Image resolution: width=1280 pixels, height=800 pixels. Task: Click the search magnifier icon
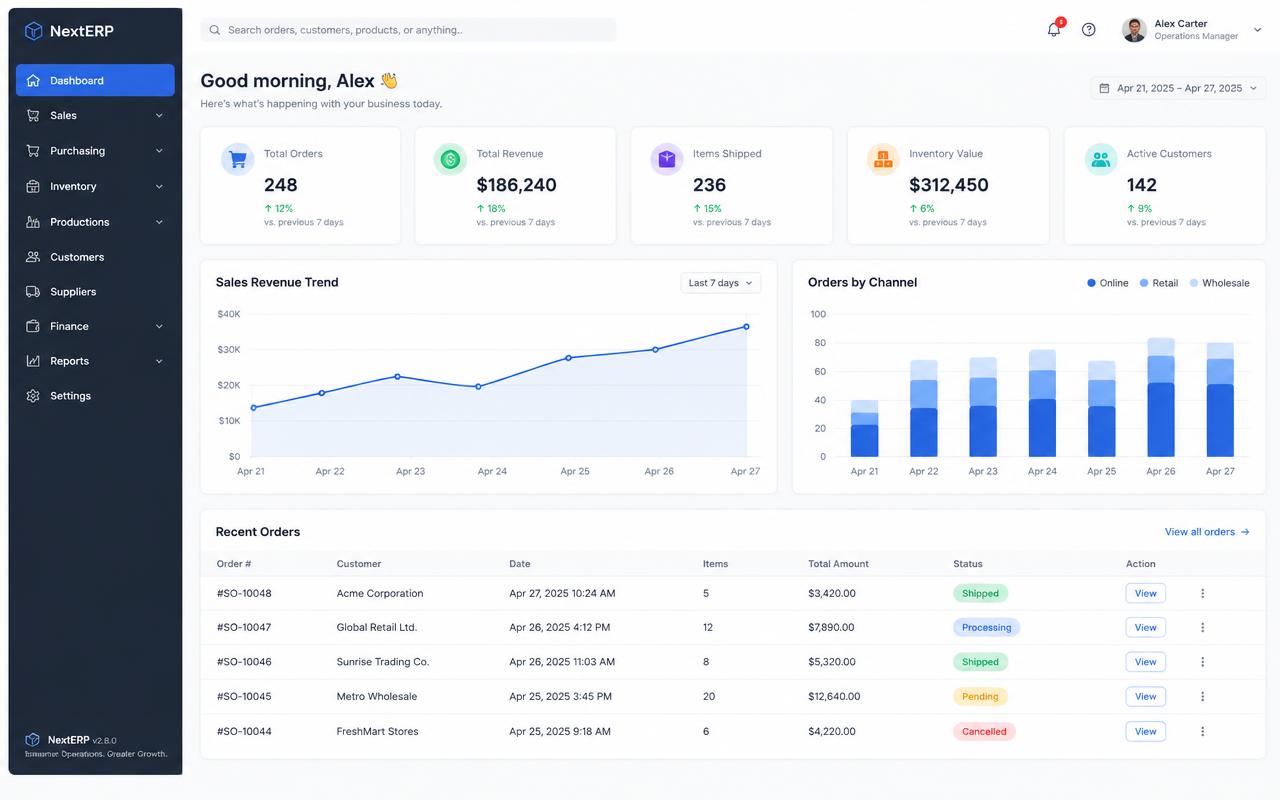(214, 30)
